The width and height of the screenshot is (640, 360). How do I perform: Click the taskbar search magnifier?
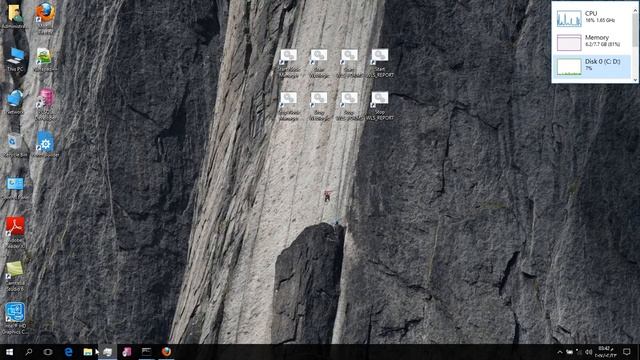pos(29,352)
